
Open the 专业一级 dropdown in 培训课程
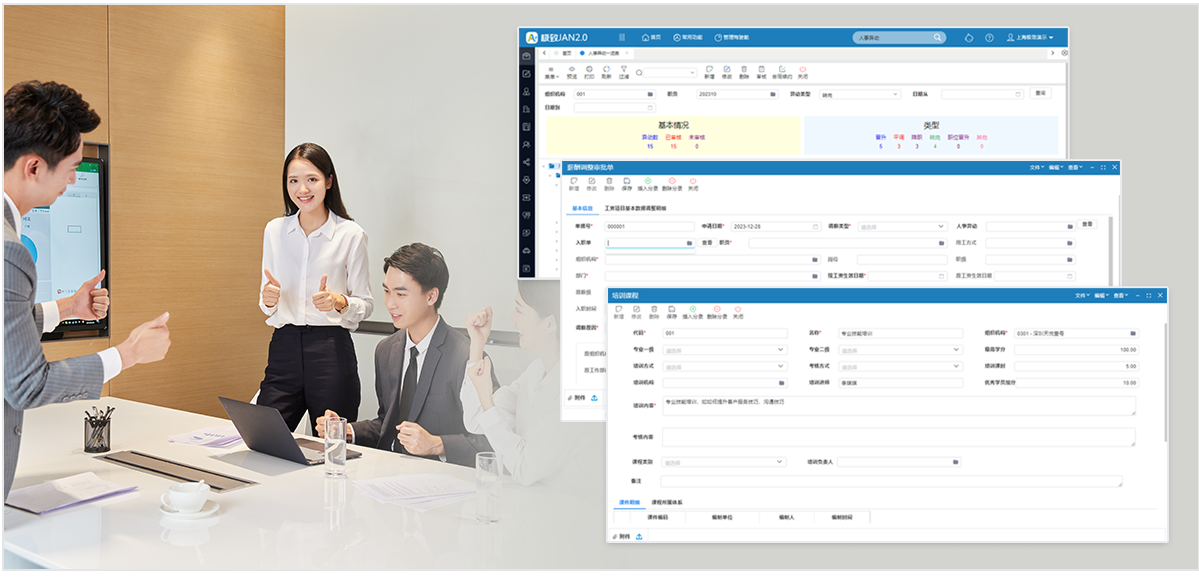724,350
